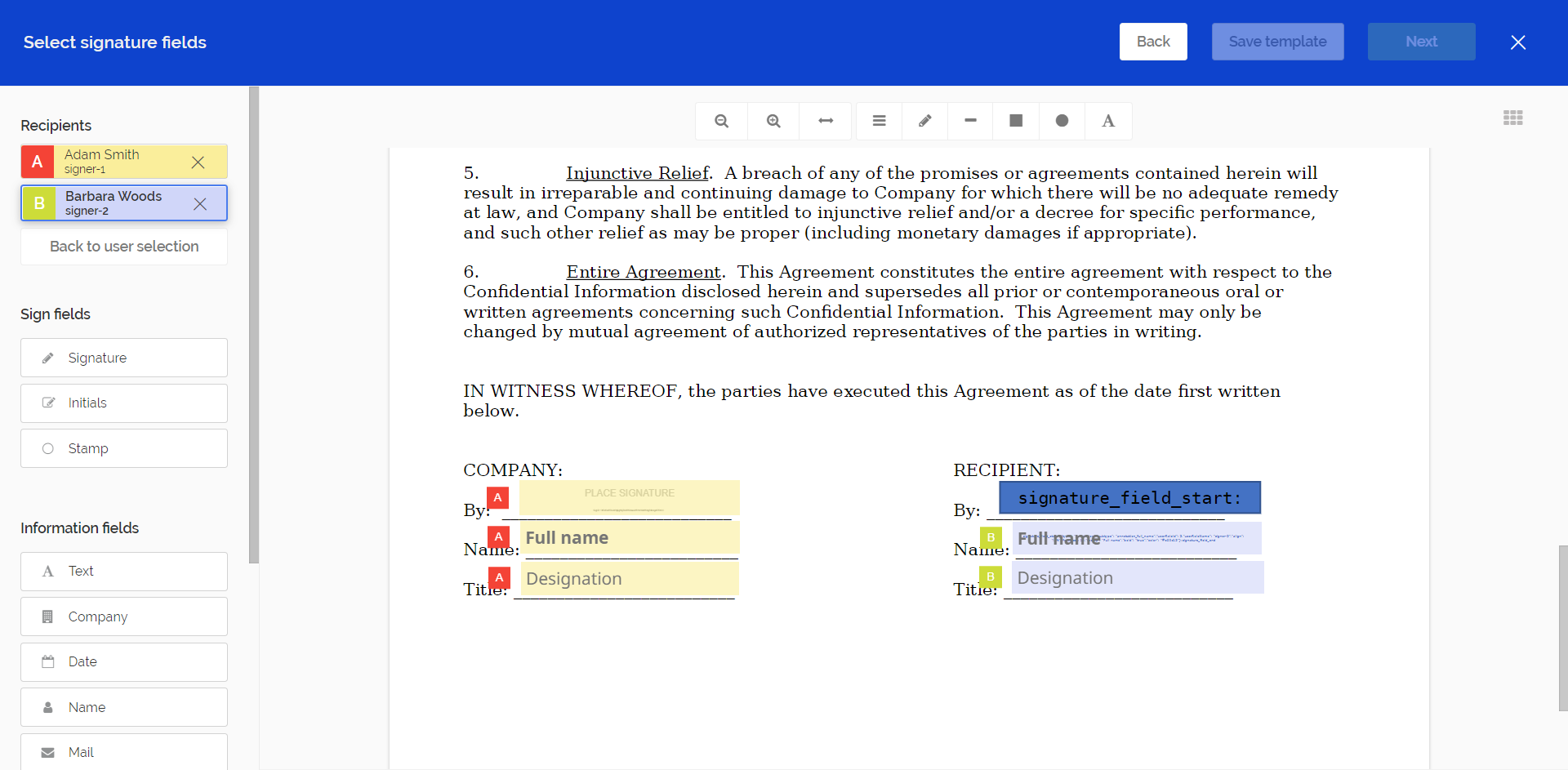
Task: Select the fit-to-width arrow tool
Action: tap(826, 121)
